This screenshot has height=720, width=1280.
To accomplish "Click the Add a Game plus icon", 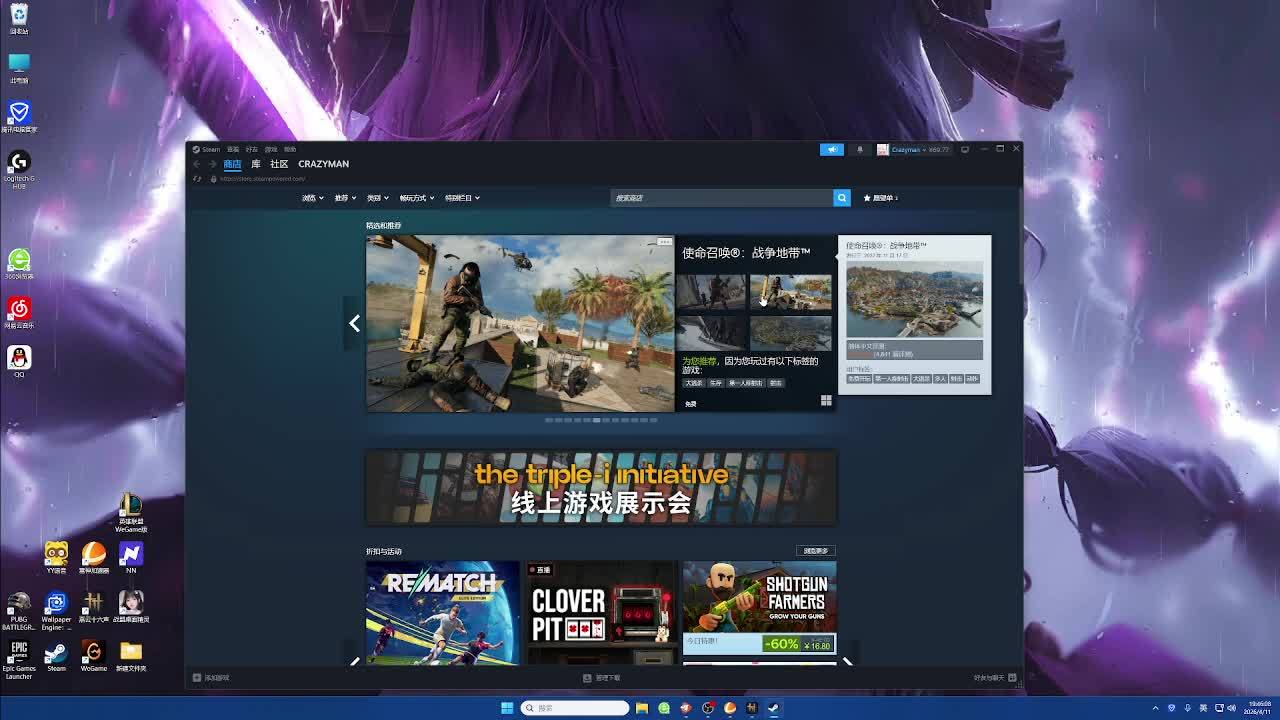I will click(x=197, y=678).
